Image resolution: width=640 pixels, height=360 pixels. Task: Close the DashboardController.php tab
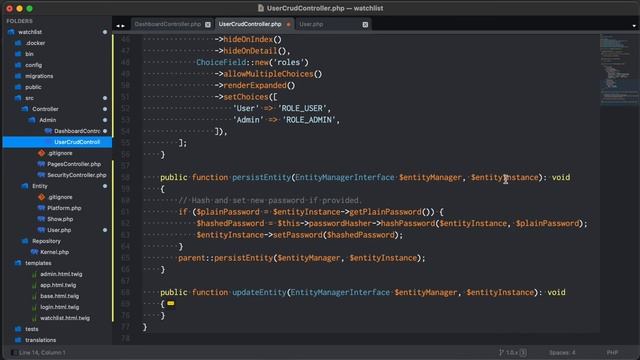(208, 24)
